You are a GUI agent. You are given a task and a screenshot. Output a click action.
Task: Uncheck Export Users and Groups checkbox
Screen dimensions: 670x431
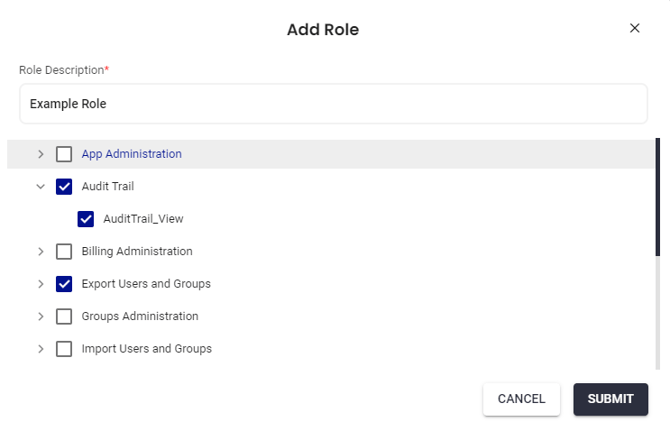[x=65, y=284]
